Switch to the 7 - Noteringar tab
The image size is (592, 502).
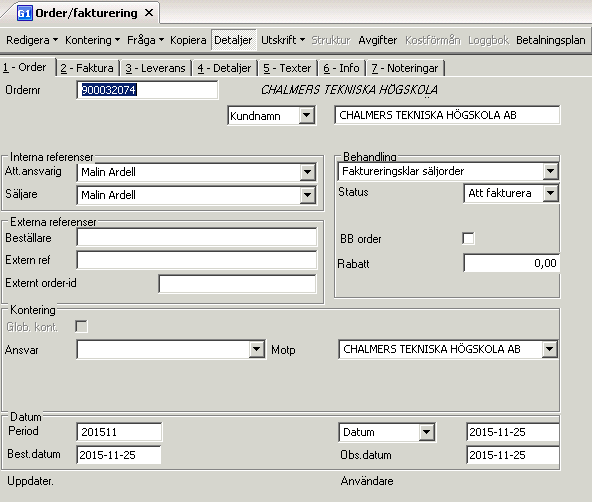[405, 68]
